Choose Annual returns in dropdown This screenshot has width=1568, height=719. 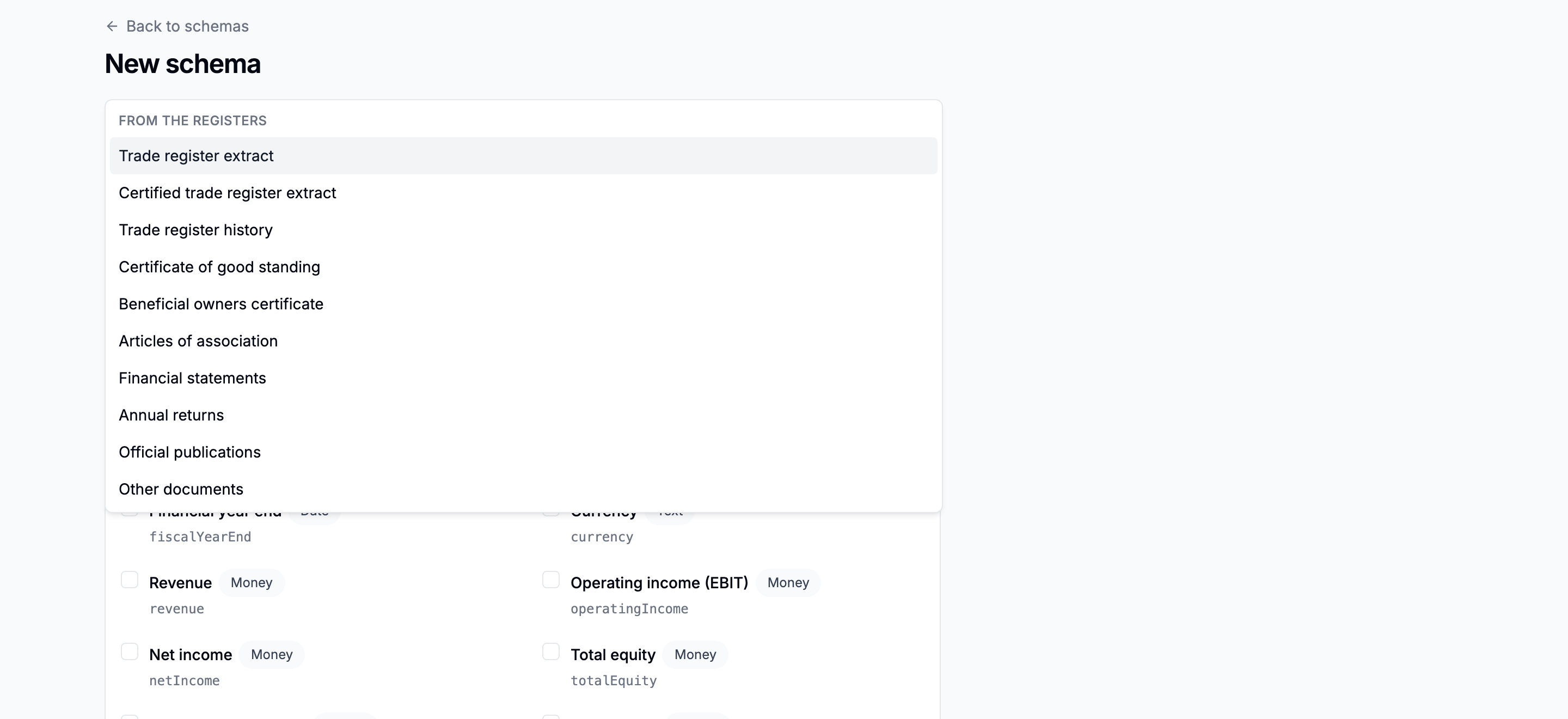523,415
